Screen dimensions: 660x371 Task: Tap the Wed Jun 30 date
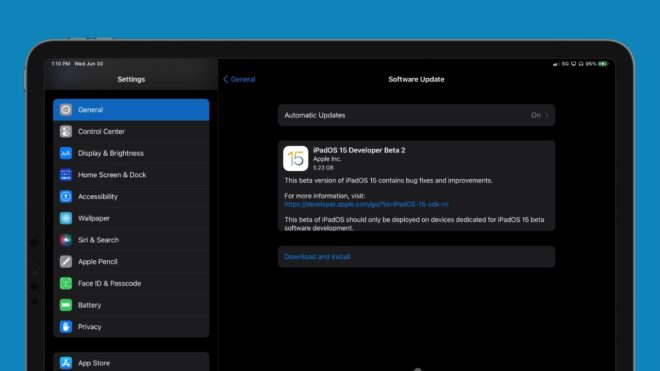coord(88,64)
